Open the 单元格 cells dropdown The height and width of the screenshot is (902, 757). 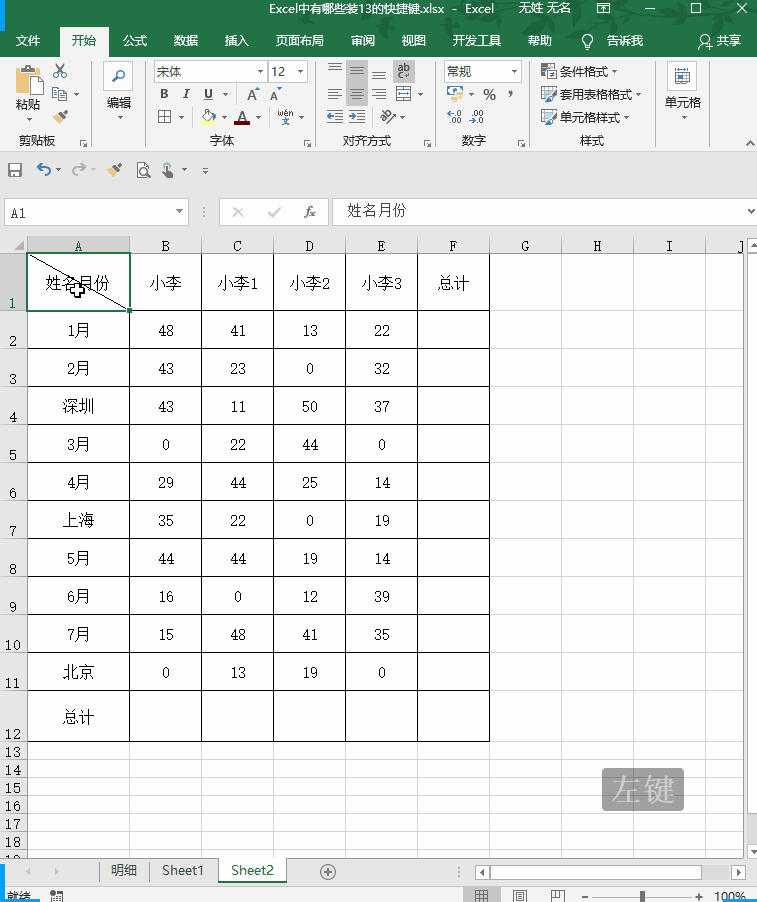pos(683,92)
